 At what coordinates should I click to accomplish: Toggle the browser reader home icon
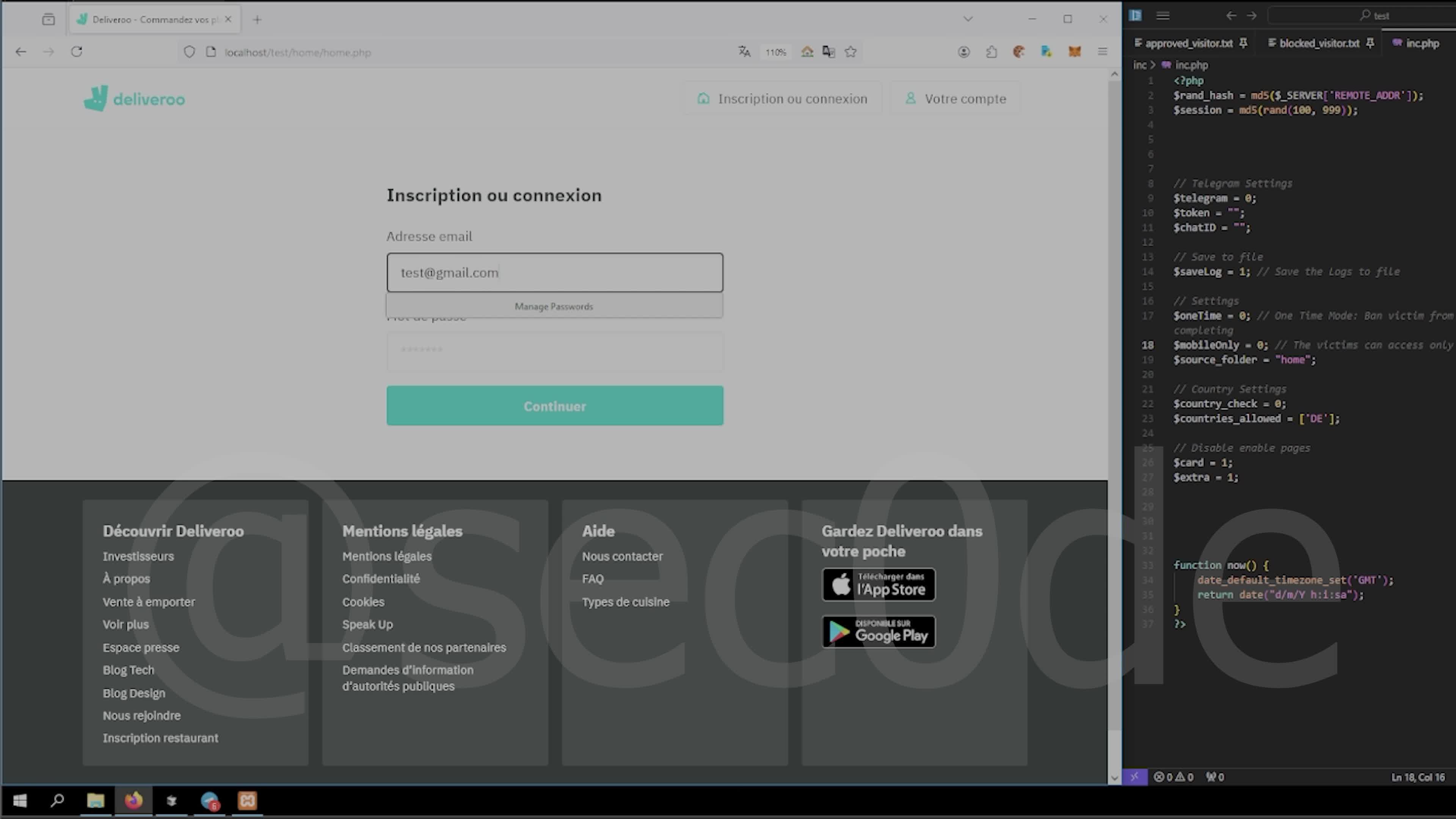click(806, 52)
